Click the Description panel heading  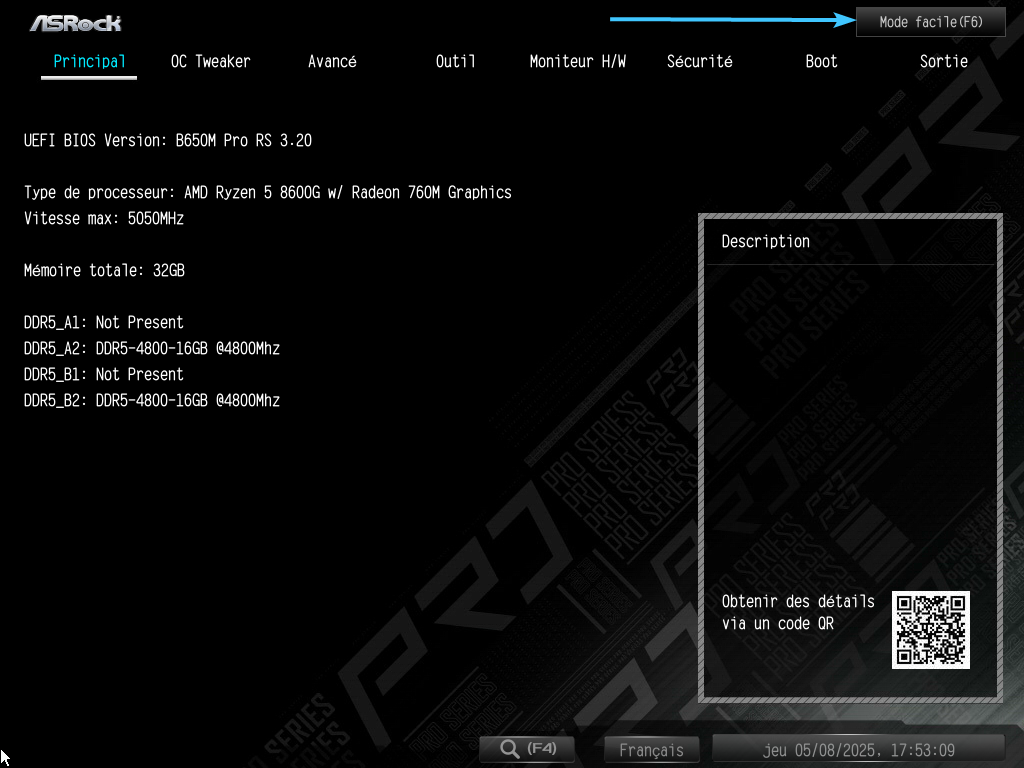765,242
